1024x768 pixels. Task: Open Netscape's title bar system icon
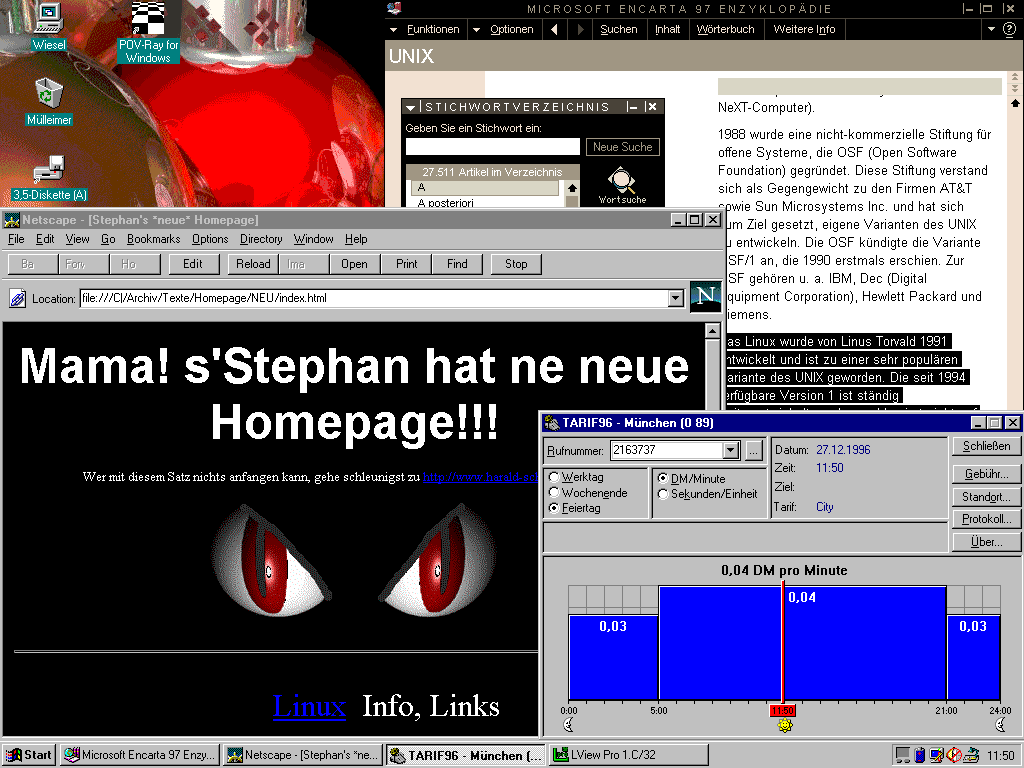click(x=12, y=220)
